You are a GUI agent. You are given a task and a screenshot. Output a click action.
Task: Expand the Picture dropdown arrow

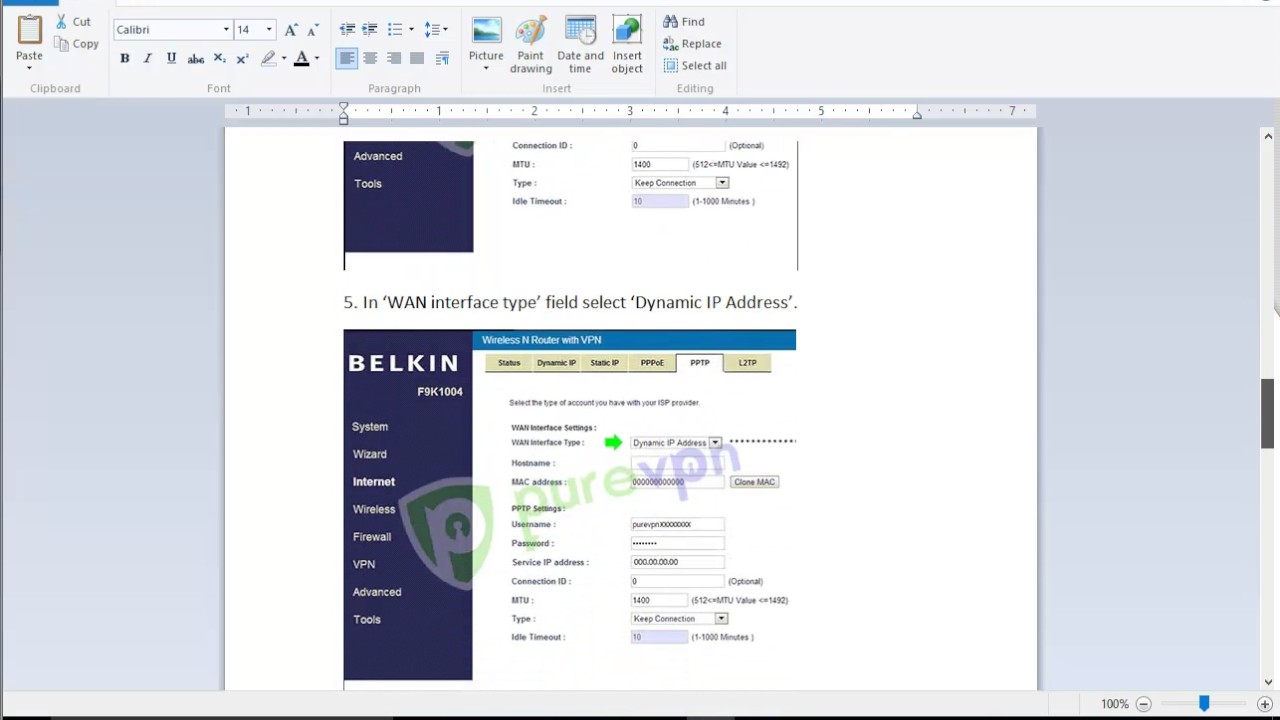[486, 68]
